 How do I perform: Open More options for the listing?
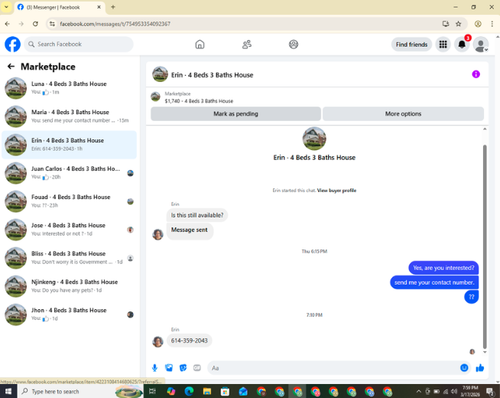coord(403,114)
